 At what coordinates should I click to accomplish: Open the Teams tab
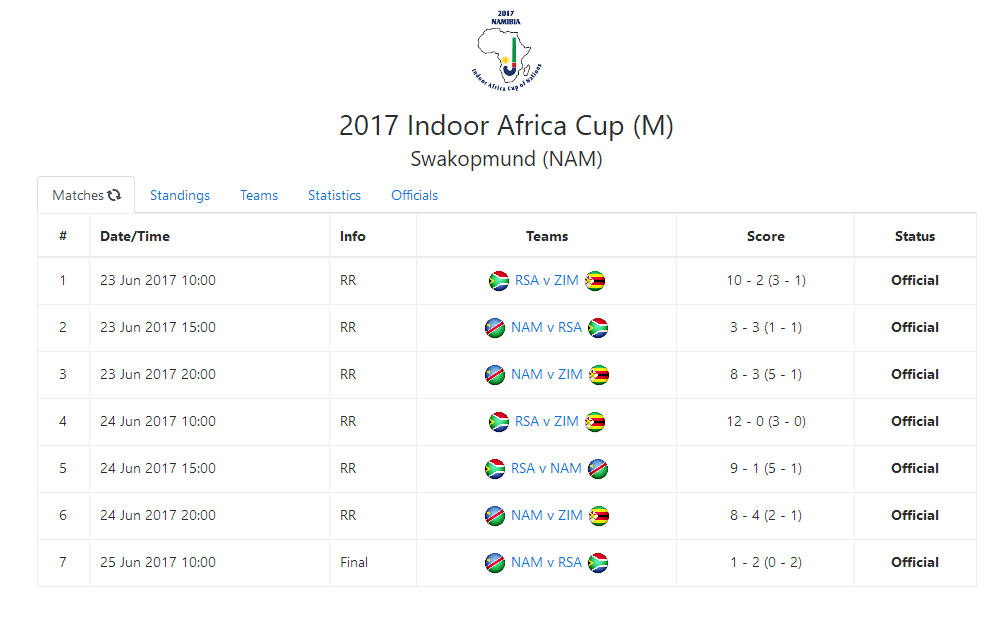[x=259, y=195]
